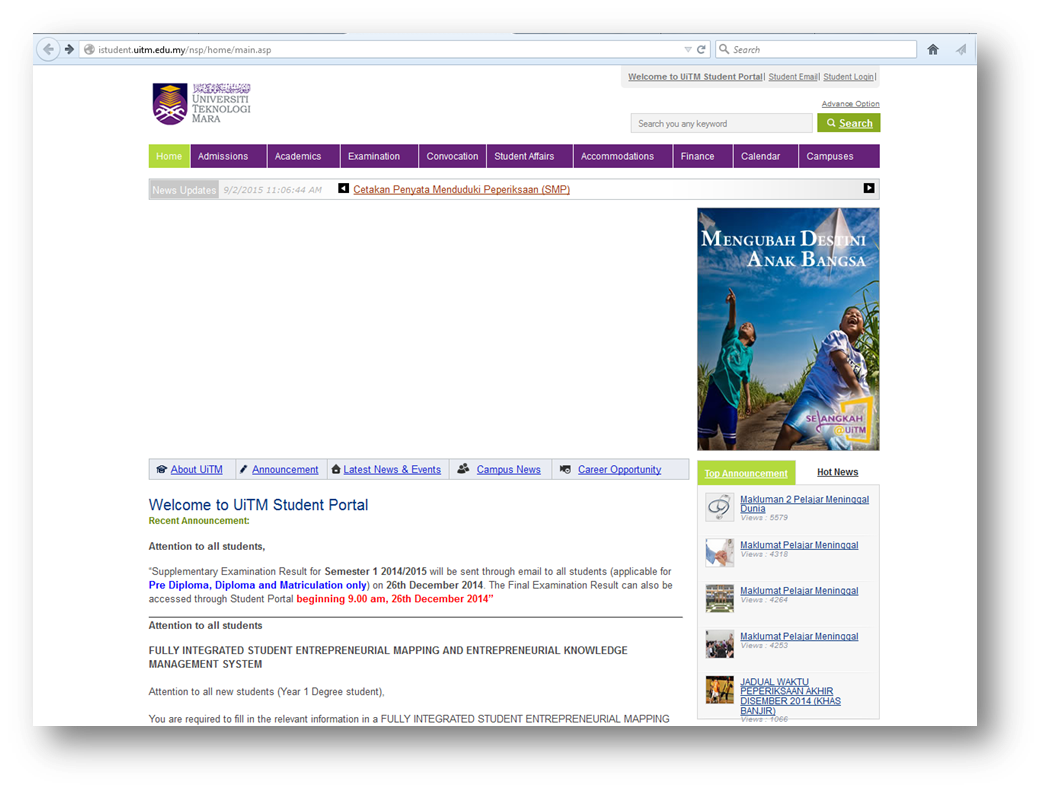1042x791 pixels.
Task: Click the stethoscope thumbnail with 5579 views
Action: 720,508
